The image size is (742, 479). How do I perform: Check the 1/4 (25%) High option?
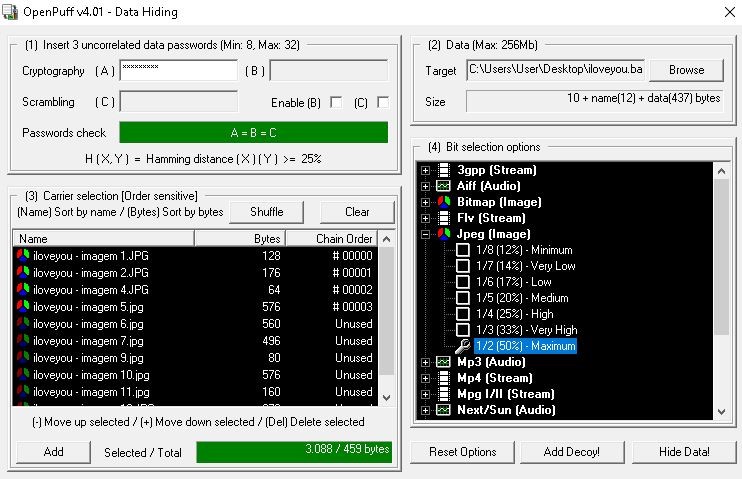click(x=463, y=314)
